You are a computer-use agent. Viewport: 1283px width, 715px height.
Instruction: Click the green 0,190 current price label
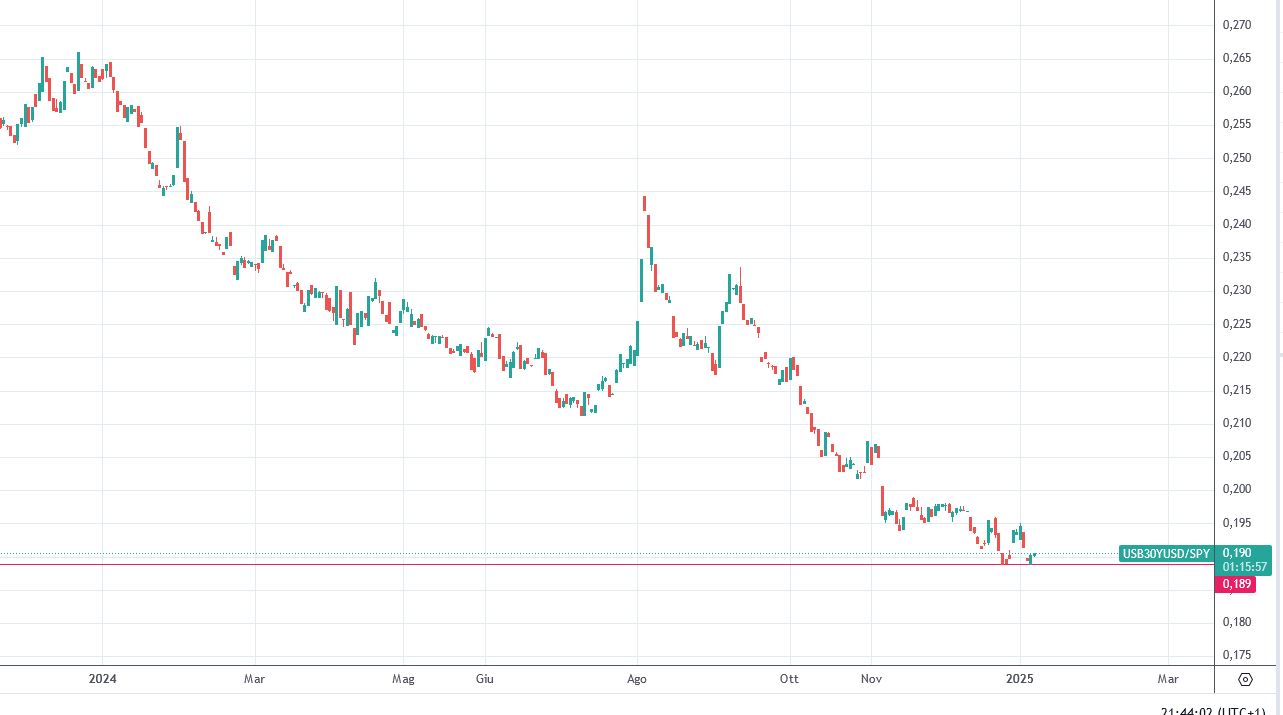point(1244,560)
